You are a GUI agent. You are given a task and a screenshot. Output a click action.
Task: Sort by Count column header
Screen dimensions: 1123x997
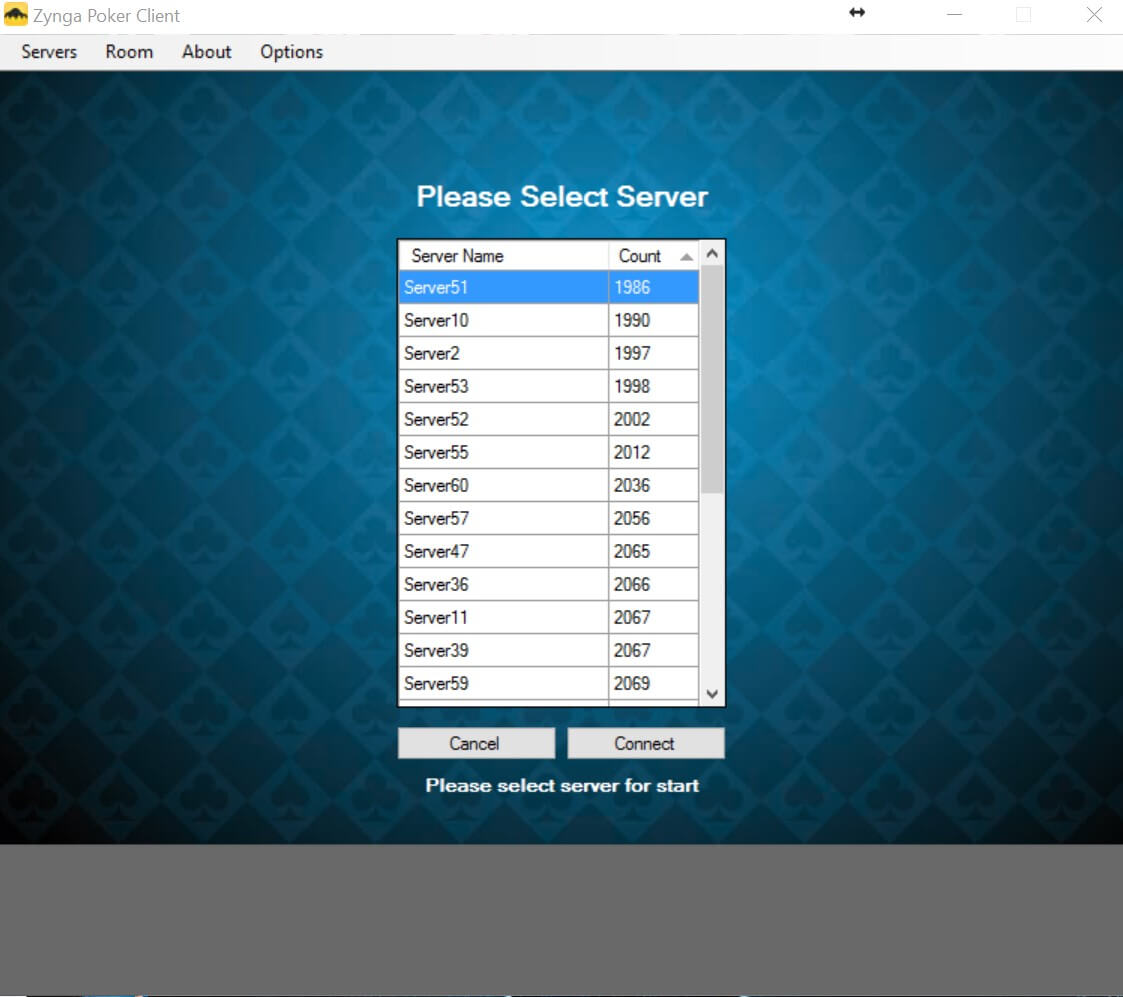coord(654,256)
